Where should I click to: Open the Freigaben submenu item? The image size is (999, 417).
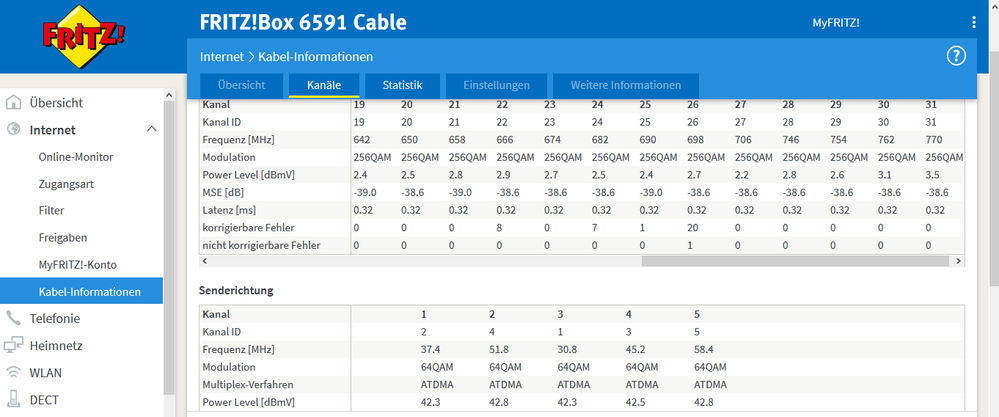coord(63,238)
